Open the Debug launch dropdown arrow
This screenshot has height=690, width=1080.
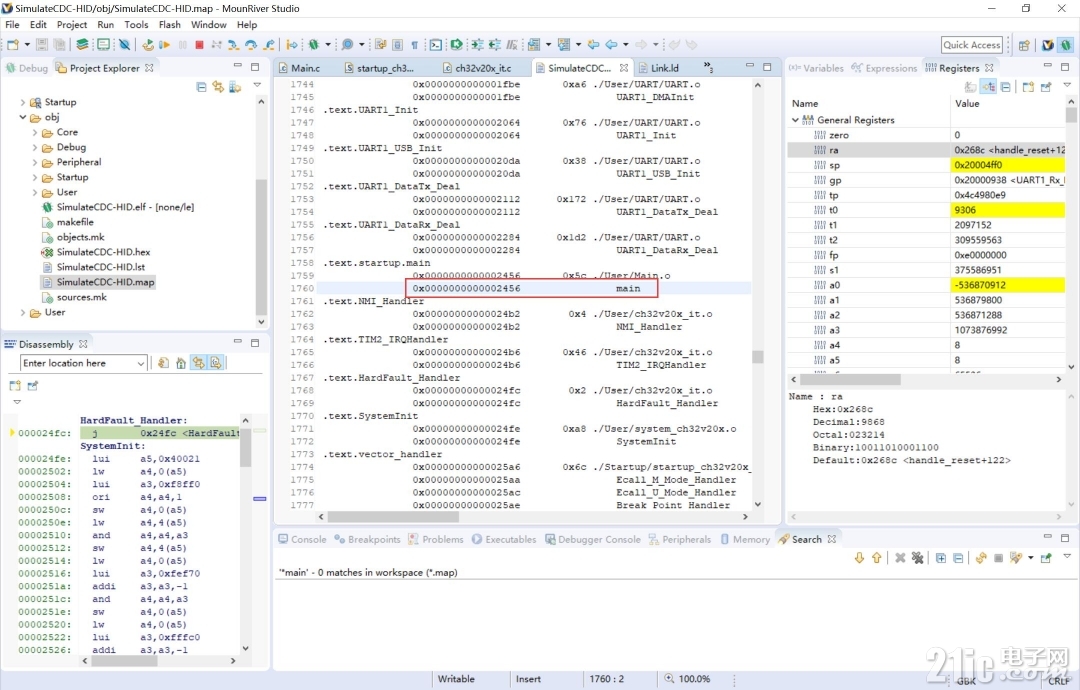(327, 45)
